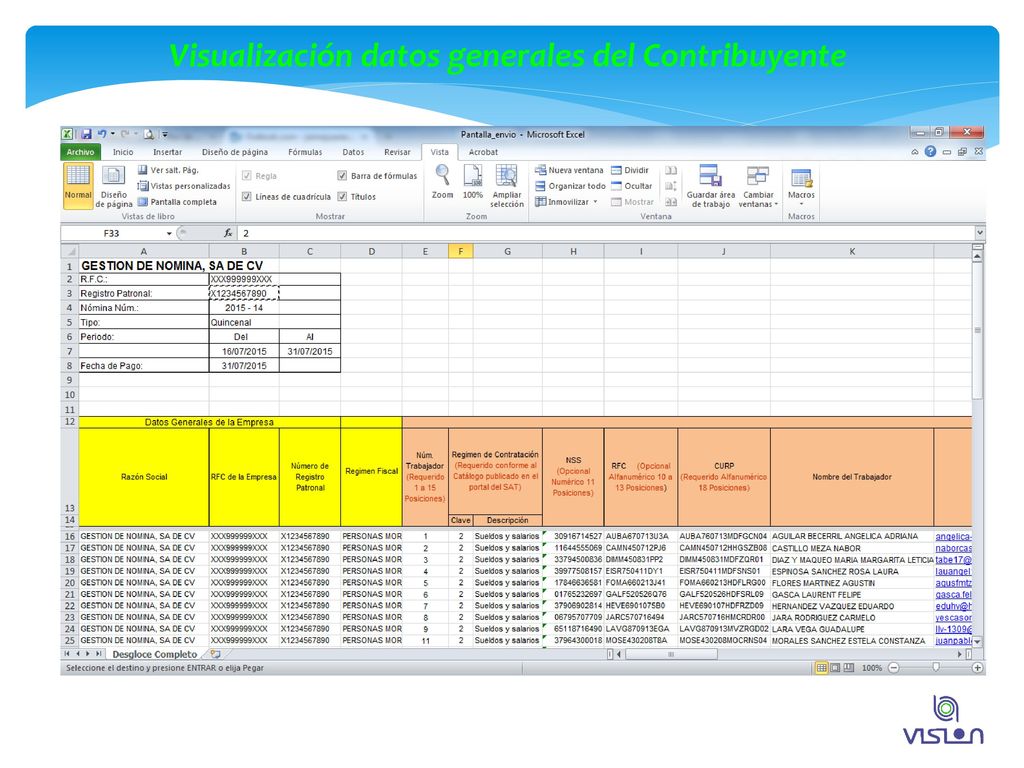Click the insert worksheet icon beside Desgloce Completo
The height and width of the screenshot is (768, 1024).
[216, 654]
